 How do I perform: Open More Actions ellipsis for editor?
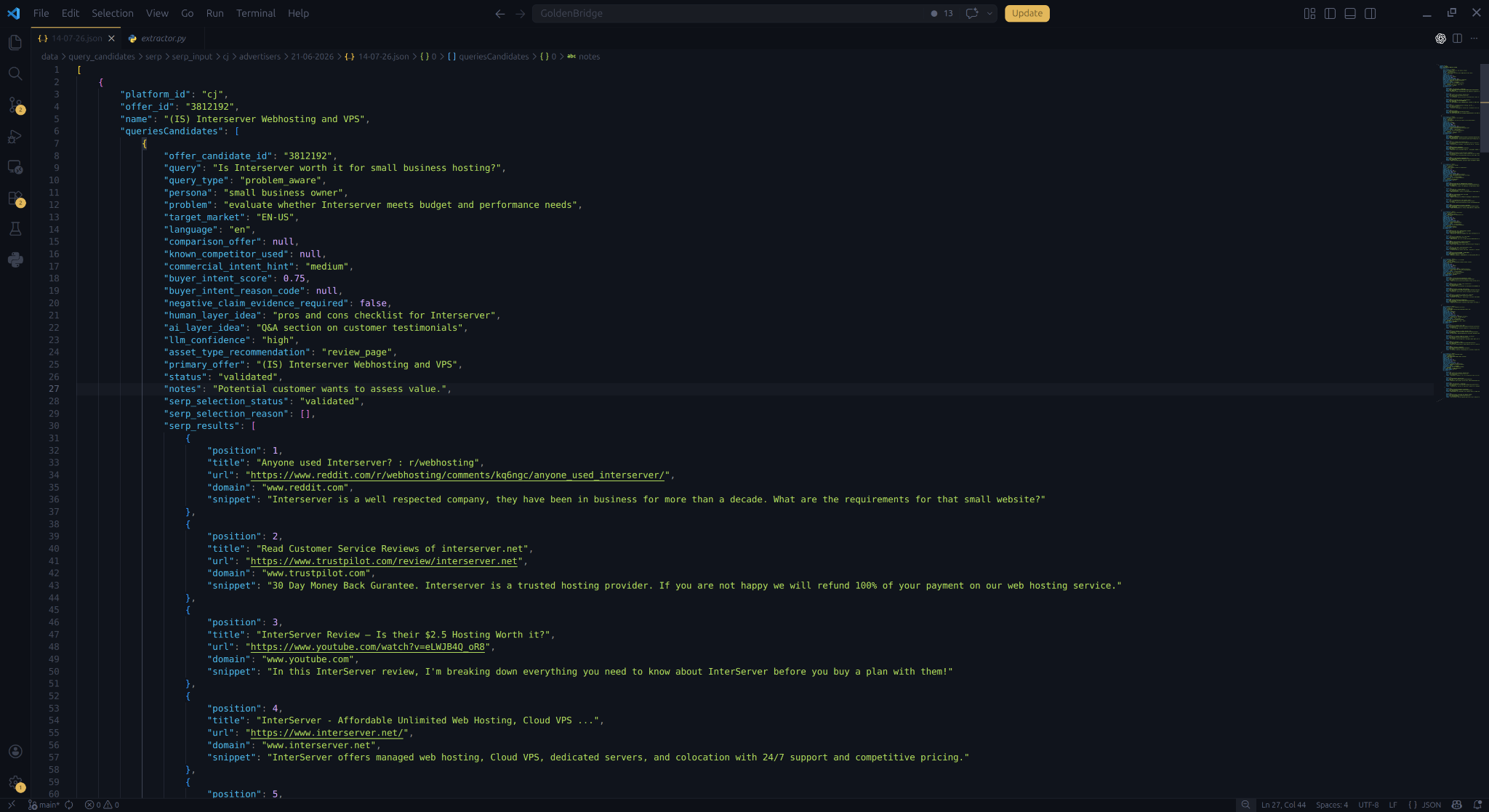tap(1474, 39)
